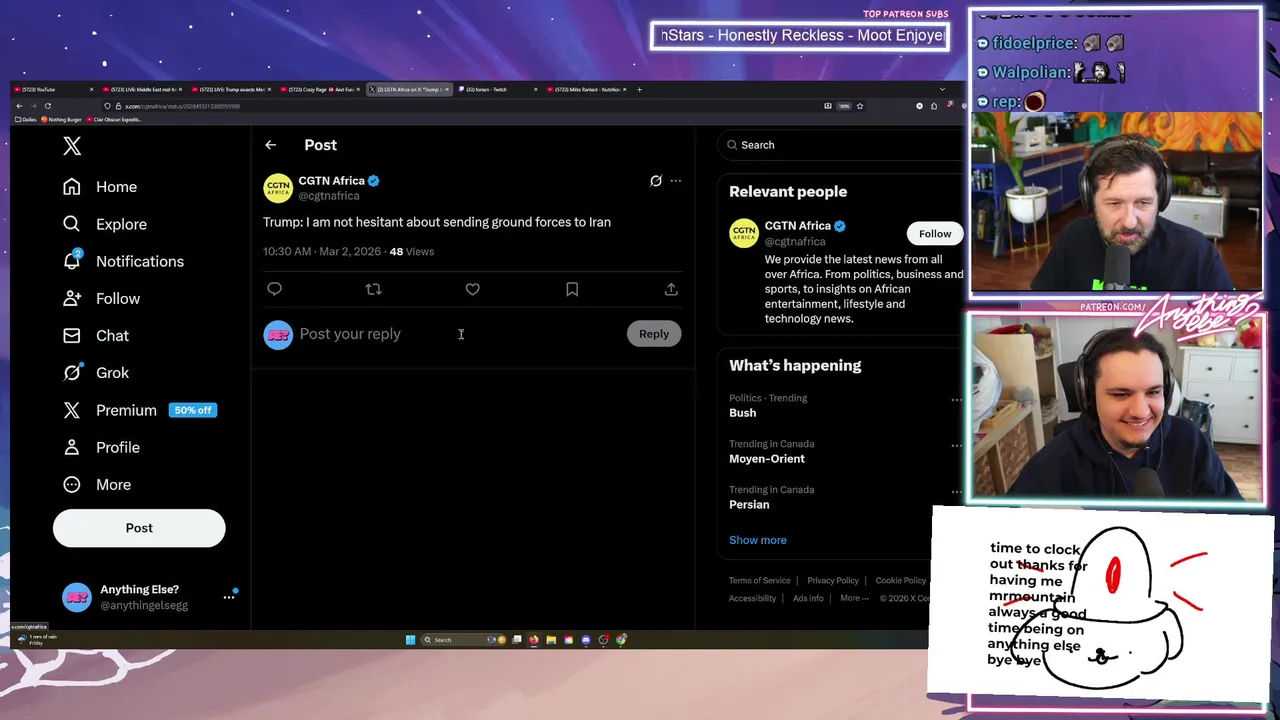Open the Windows Start button

click(x=410, y=640)
